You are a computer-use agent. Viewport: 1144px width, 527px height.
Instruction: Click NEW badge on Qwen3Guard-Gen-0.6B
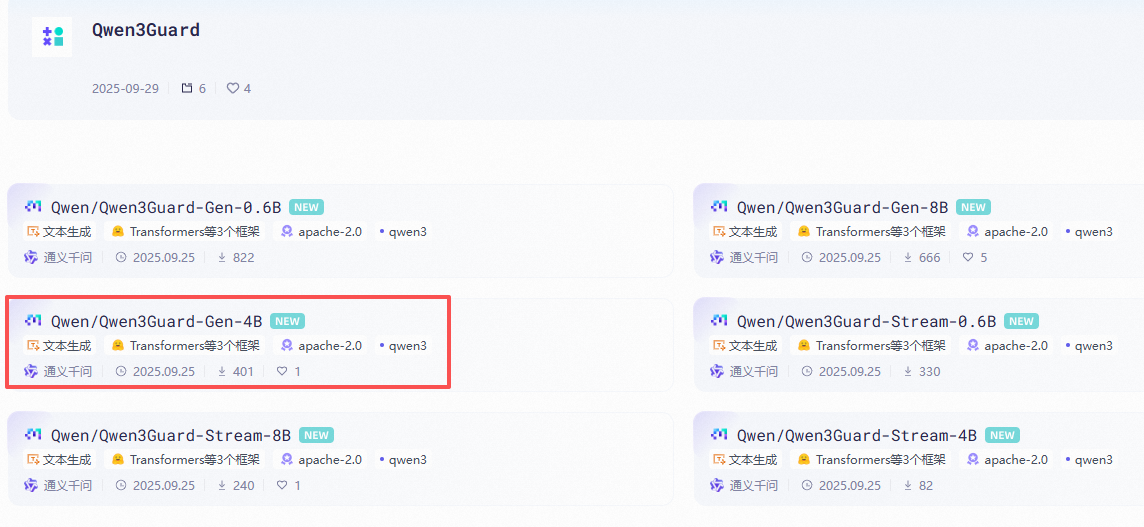pos(306,207)
